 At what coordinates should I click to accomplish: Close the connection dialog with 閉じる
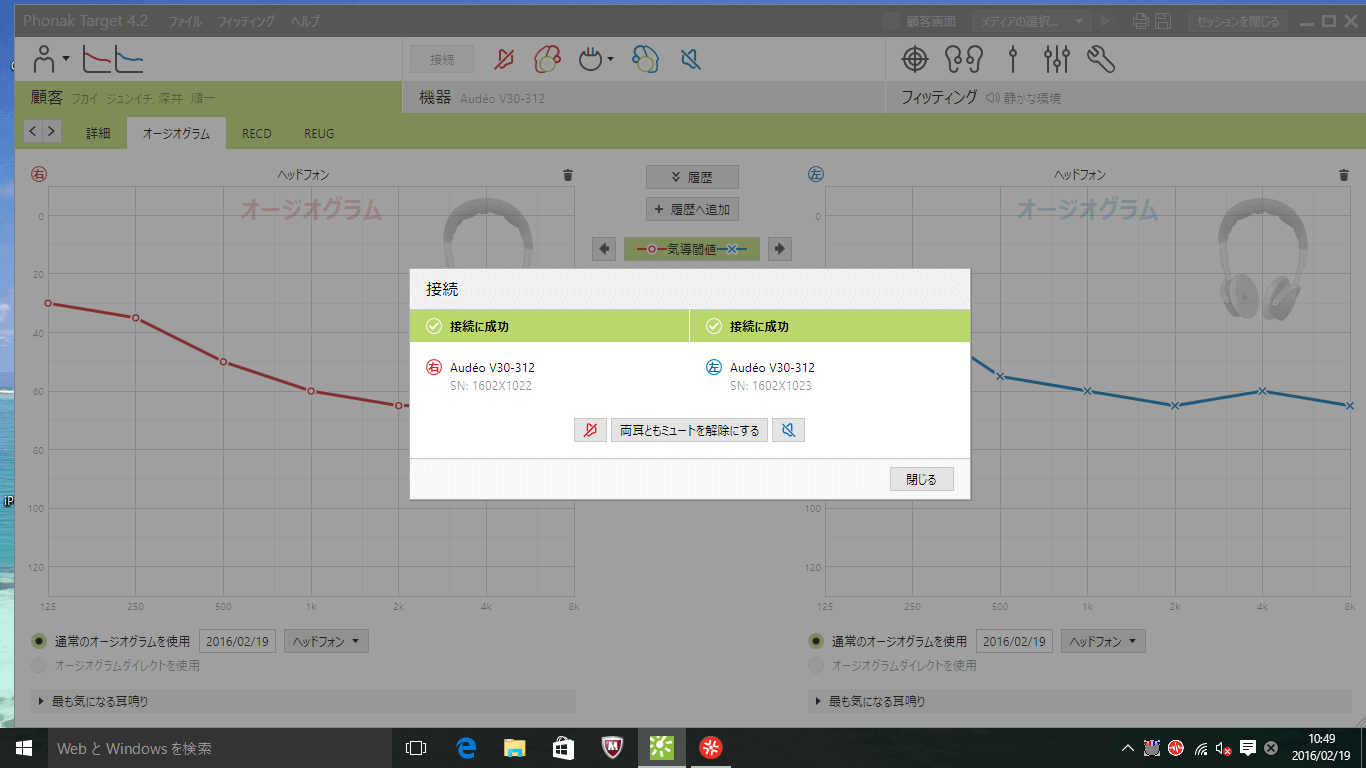[x=921, y=480]
